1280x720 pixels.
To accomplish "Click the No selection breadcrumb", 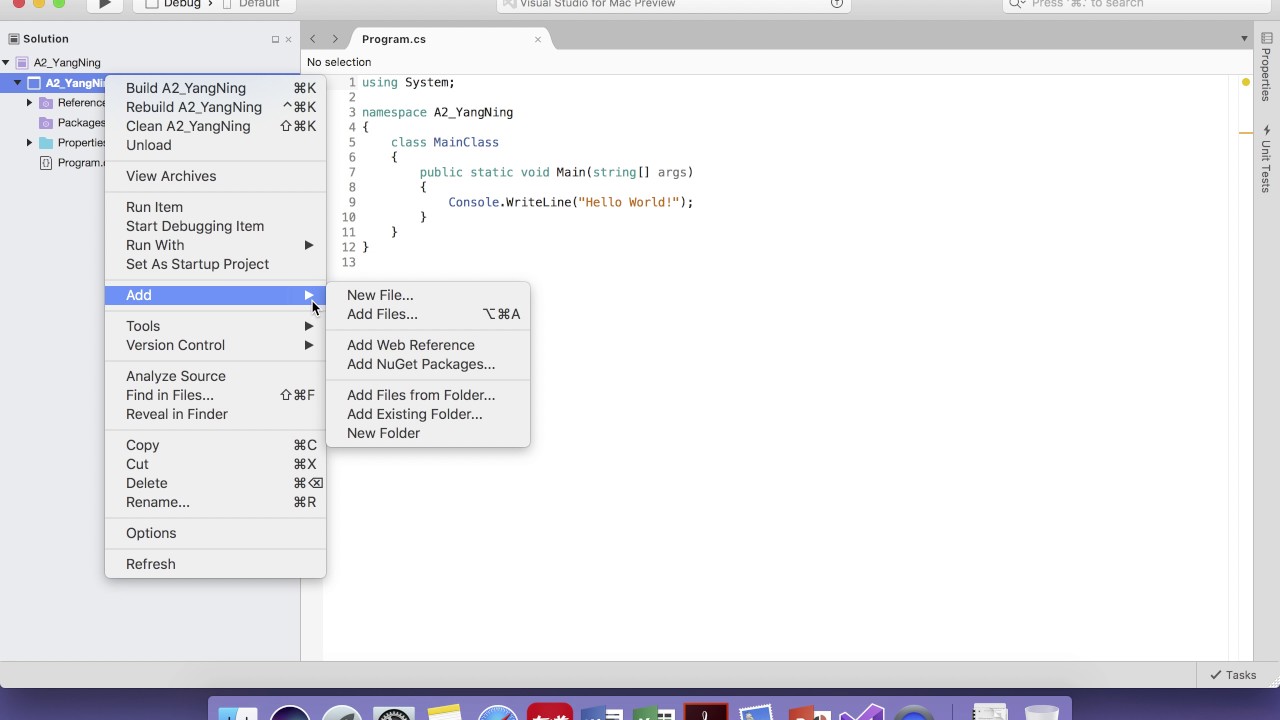I will [339, 62].
